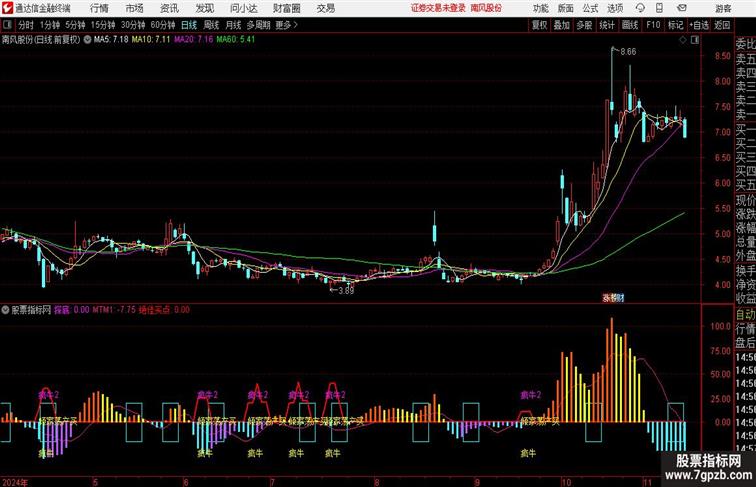This screenshot has width=756, height=487.
Task: Expand main chart indicator dropdown next to 南风股份
Action: pyautogui.click(x=87, y=40)
